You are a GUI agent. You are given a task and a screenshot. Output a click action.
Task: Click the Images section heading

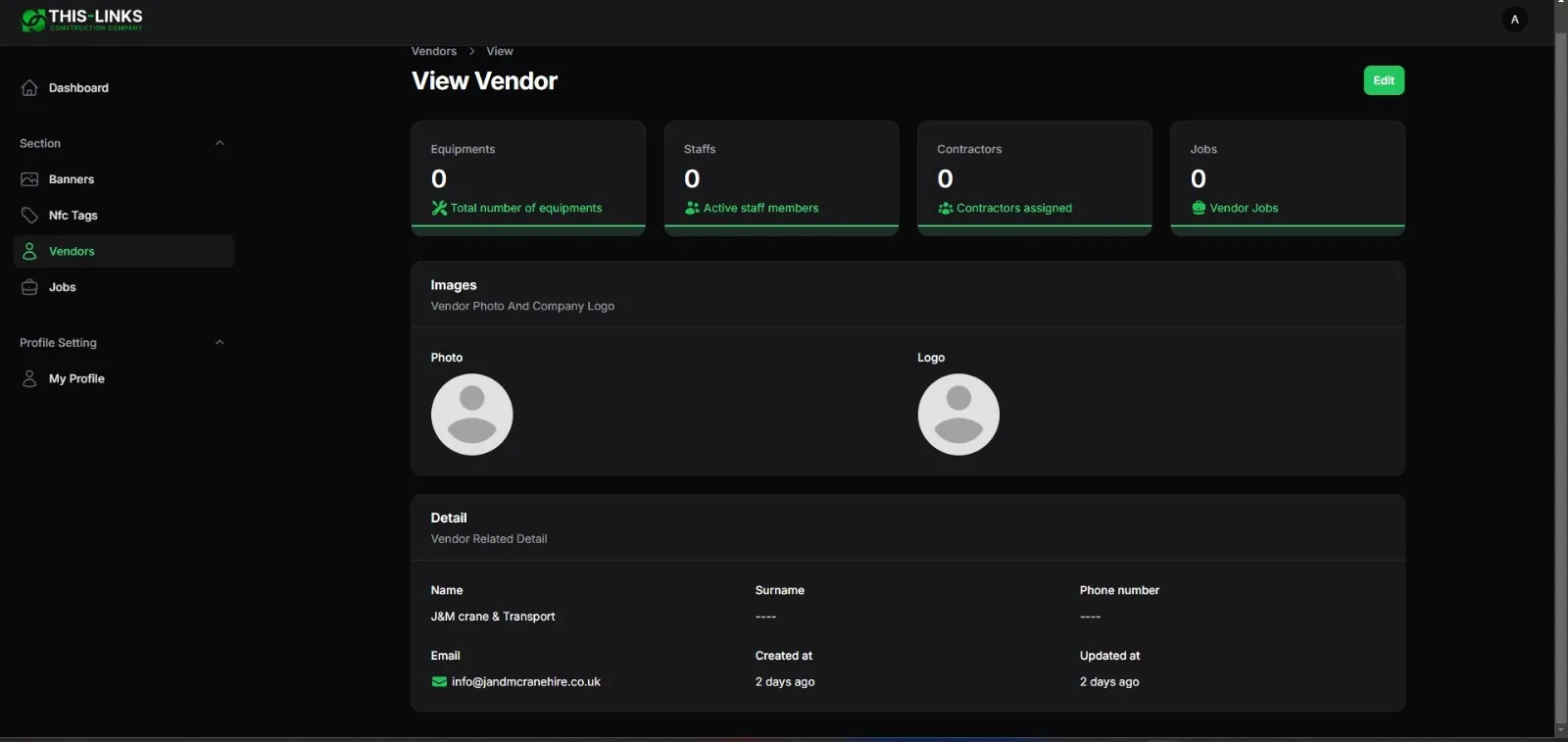454,285
